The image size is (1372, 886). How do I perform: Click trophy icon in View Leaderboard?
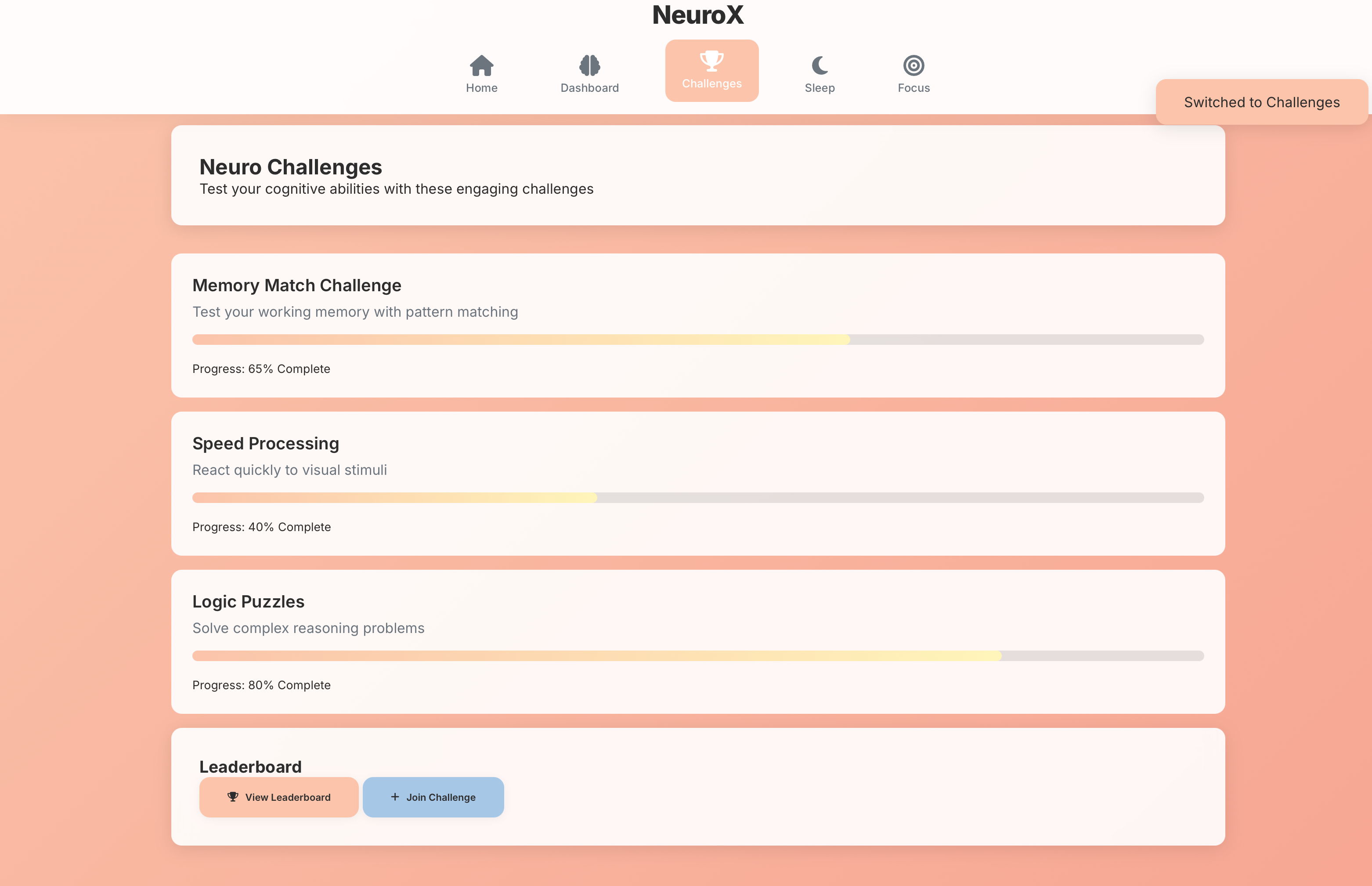233,797
